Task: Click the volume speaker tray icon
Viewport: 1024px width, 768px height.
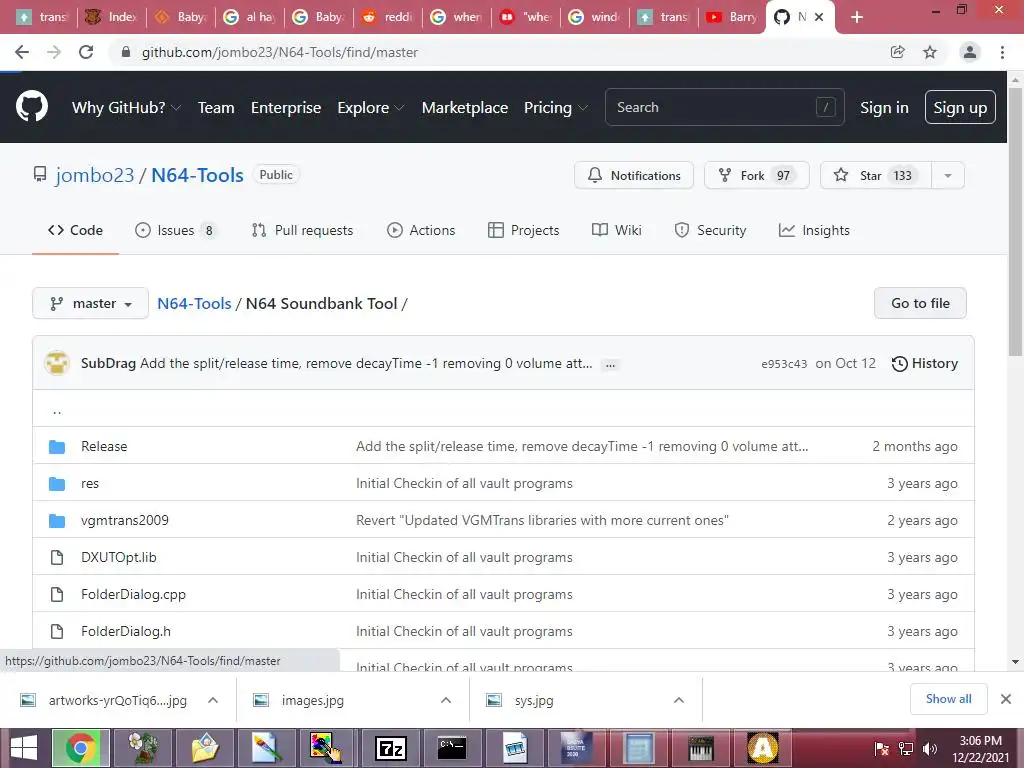Action: (929, 748)
